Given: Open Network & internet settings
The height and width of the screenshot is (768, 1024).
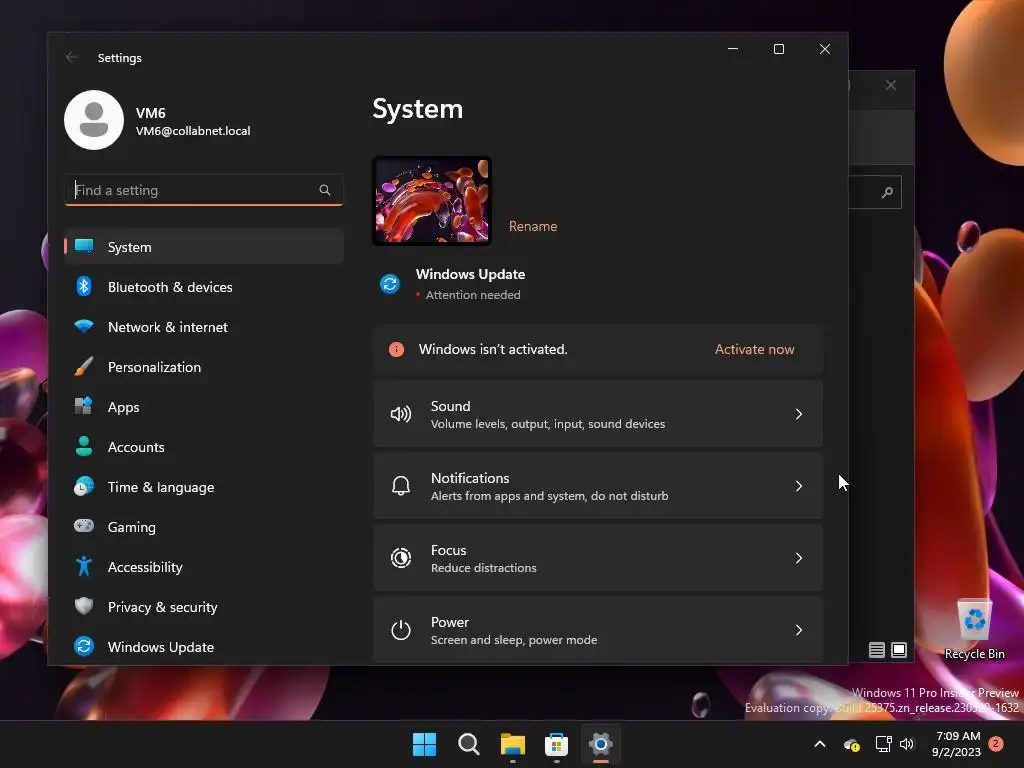Looking at the screenshot, I should click(204, 327).
